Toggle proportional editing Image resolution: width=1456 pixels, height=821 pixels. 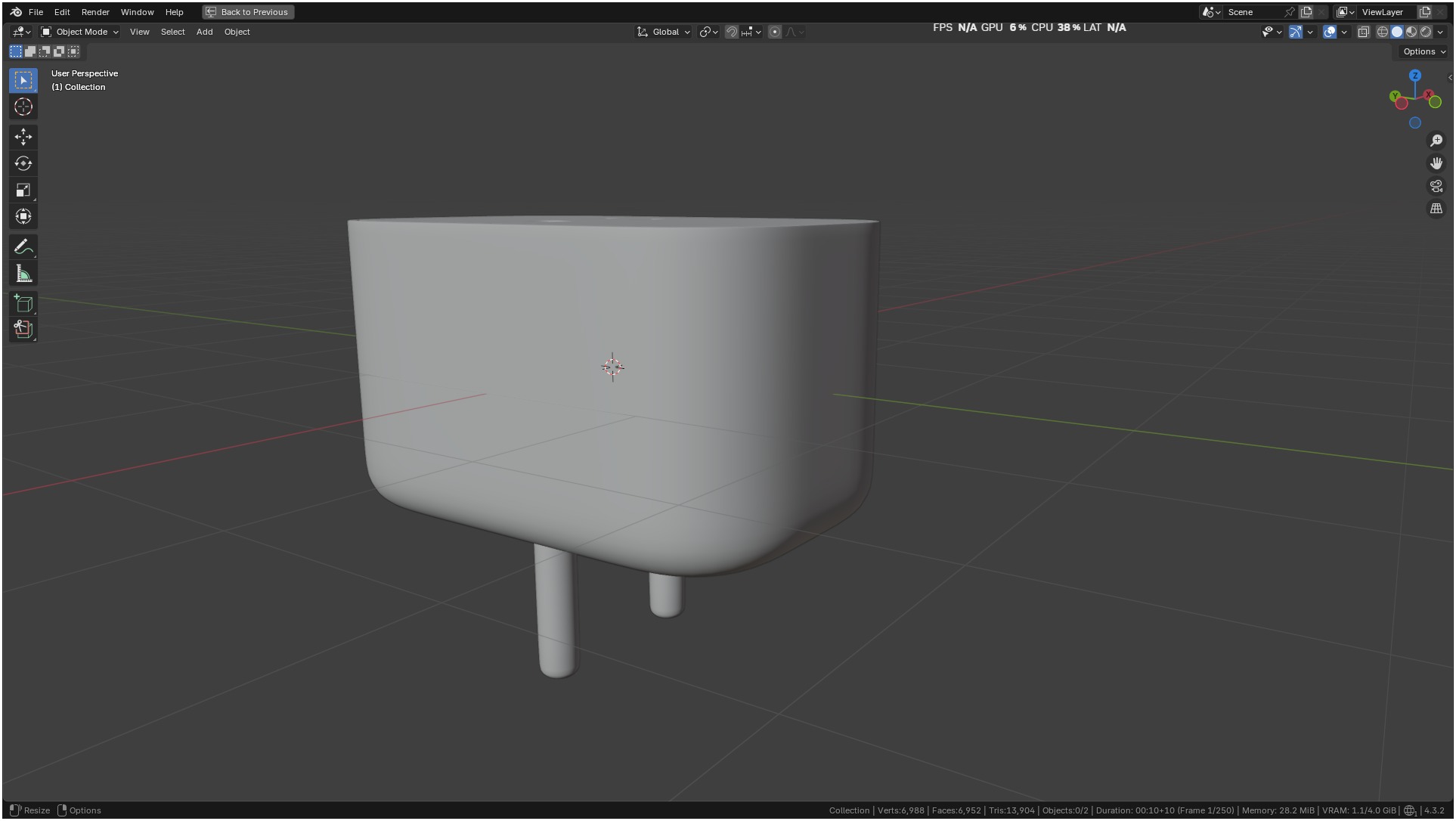tap(775, 32)
